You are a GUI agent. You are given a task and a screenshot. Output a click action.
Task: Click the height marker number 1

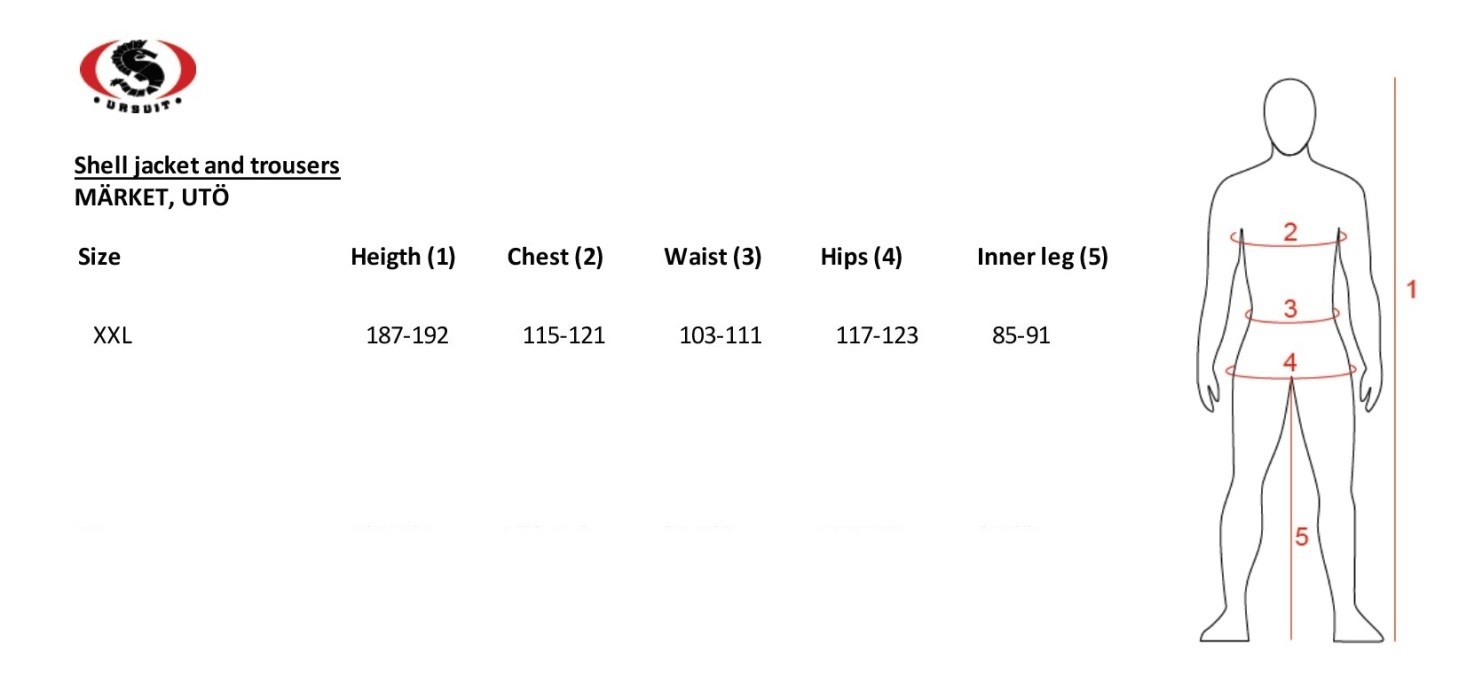pyautogui.click(x=1412, y=290)
